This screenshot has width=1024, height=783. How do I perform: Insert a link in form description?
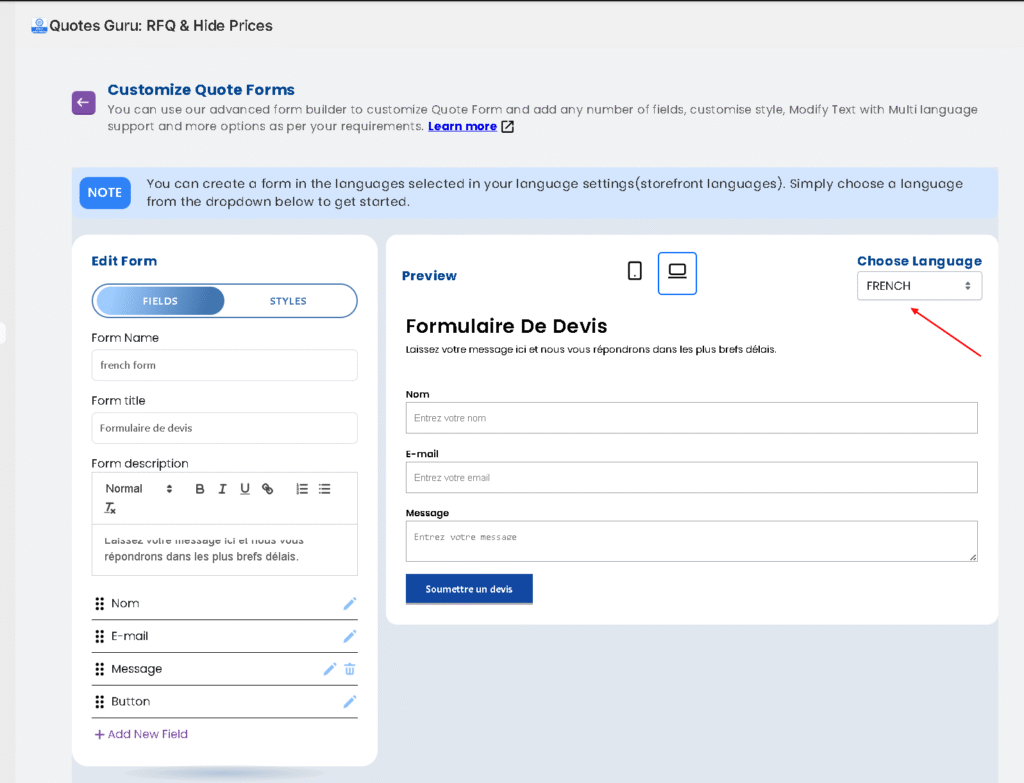[267, 489]
